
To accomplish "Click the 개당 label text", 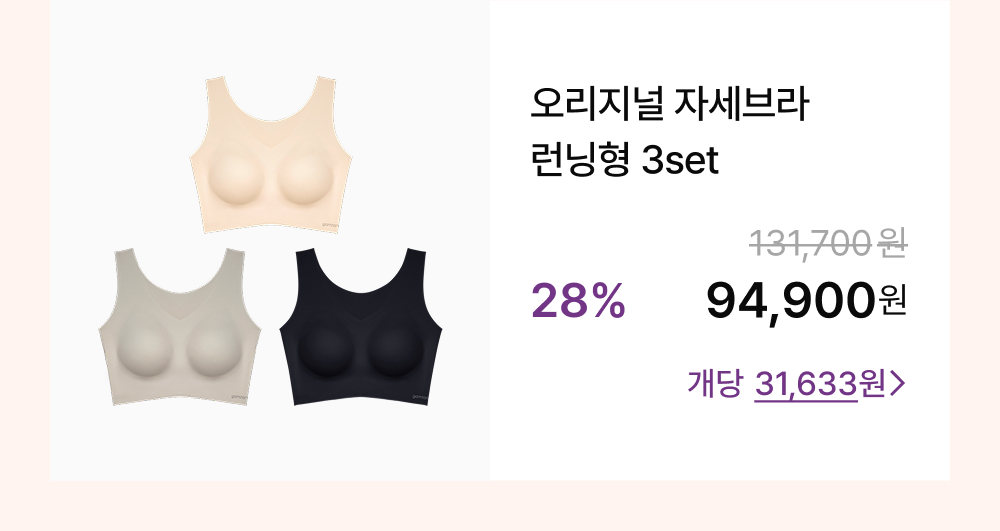I will 714,383.
